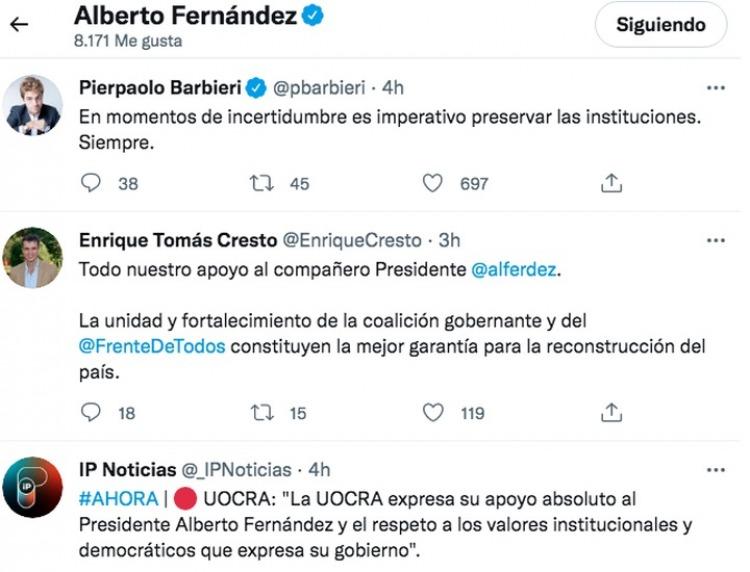View Enrique Tomás Cresto's profile picture
The height and width of the screenshot is (572, 750).
33,258
